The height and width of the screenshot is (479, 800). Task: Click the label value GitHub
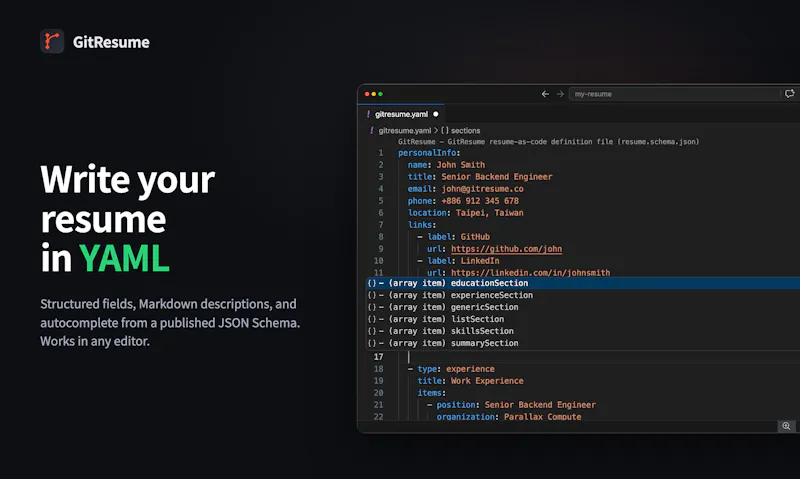point(475,237)
